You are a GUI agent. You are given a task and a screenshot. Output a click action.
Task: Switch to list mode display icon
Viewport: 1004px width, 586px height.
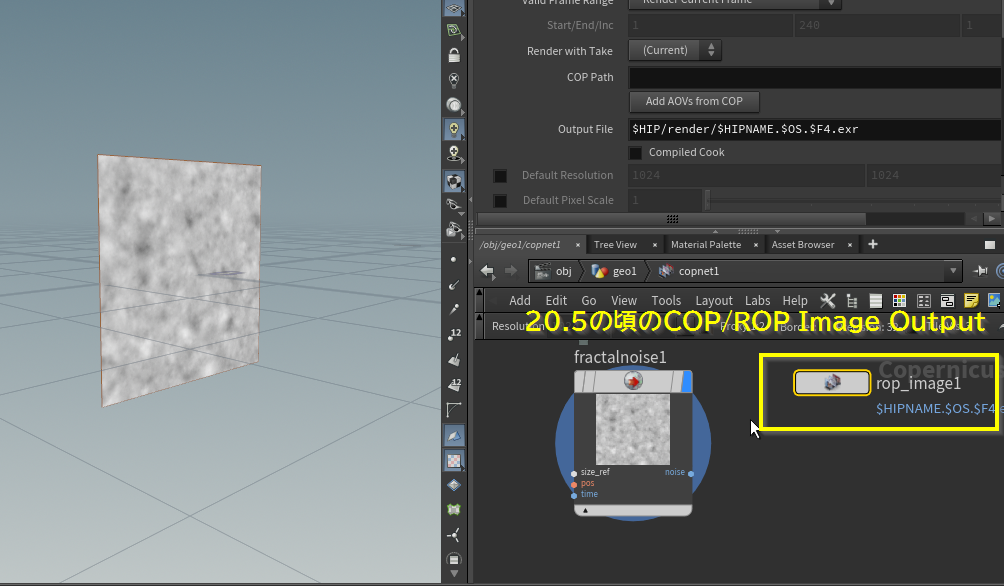click(x=875, y=300)
